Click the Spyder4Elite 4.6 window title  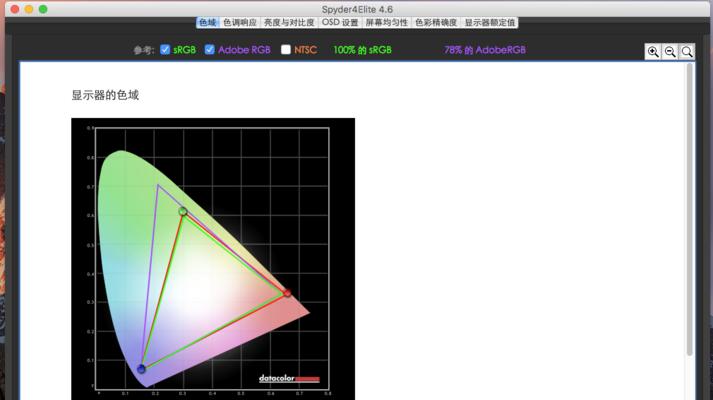(x=357, y=9)
